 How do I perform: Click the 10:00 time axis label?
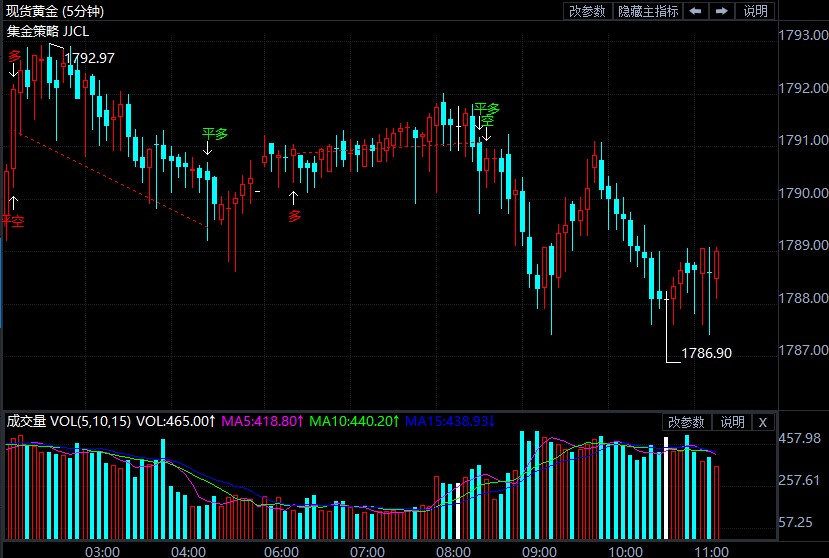pos(625,552)
